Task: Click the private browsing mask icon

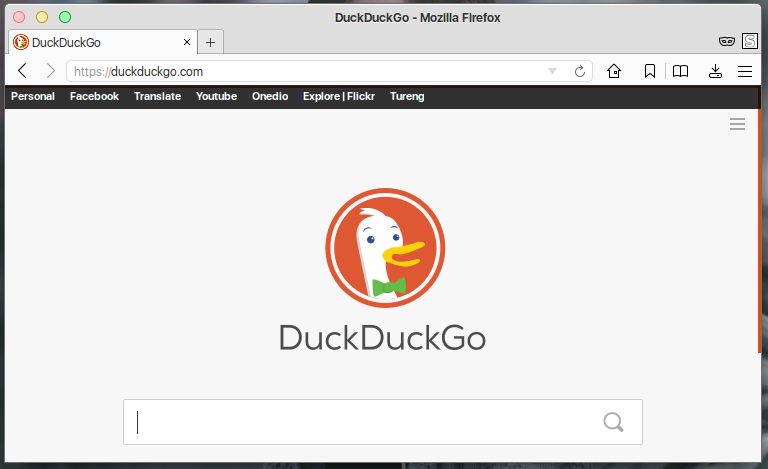Action: coord(726,41)
